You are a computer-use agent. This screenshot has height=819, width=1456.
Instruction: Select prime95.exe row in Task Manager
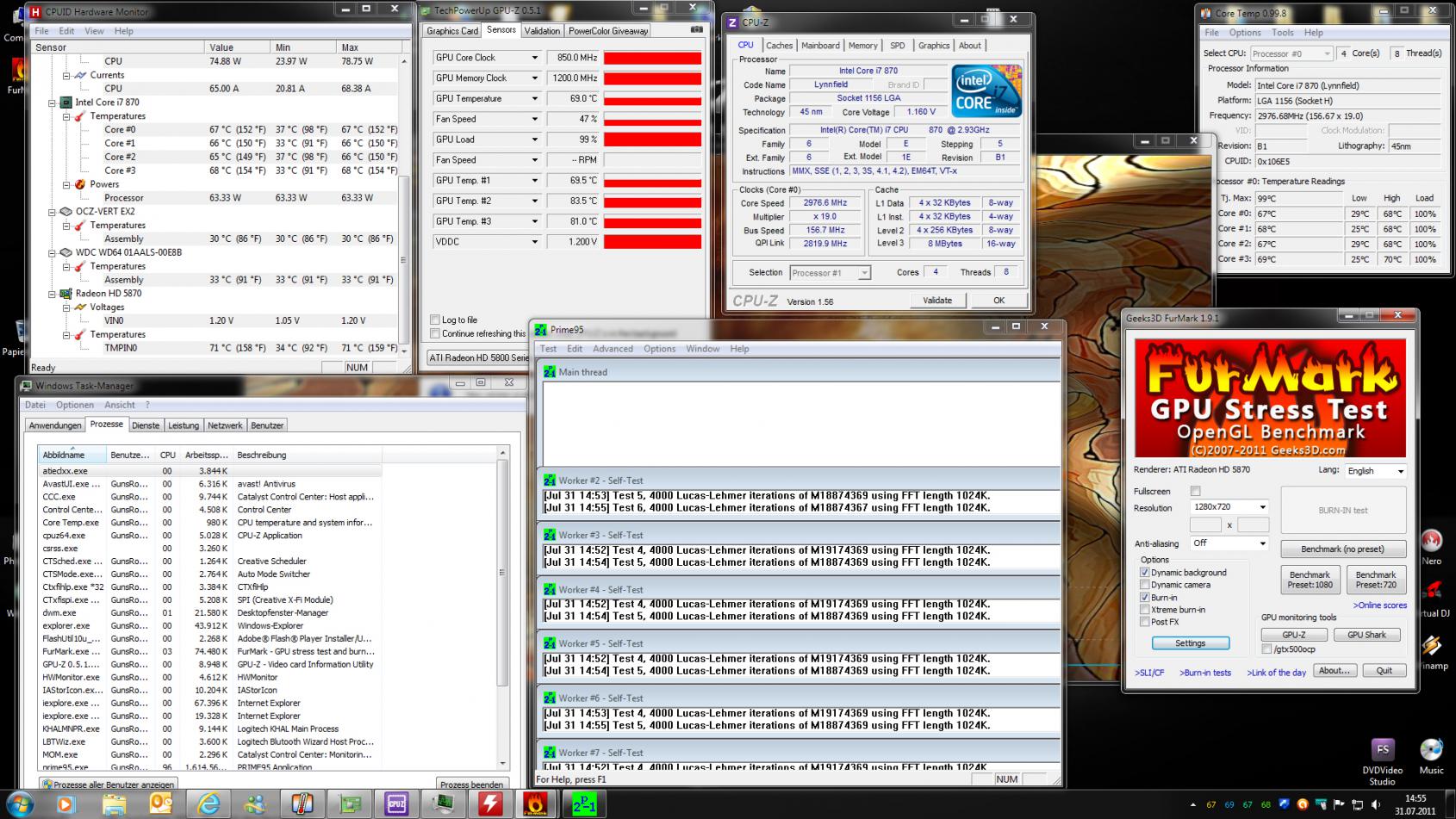point(211,766)
